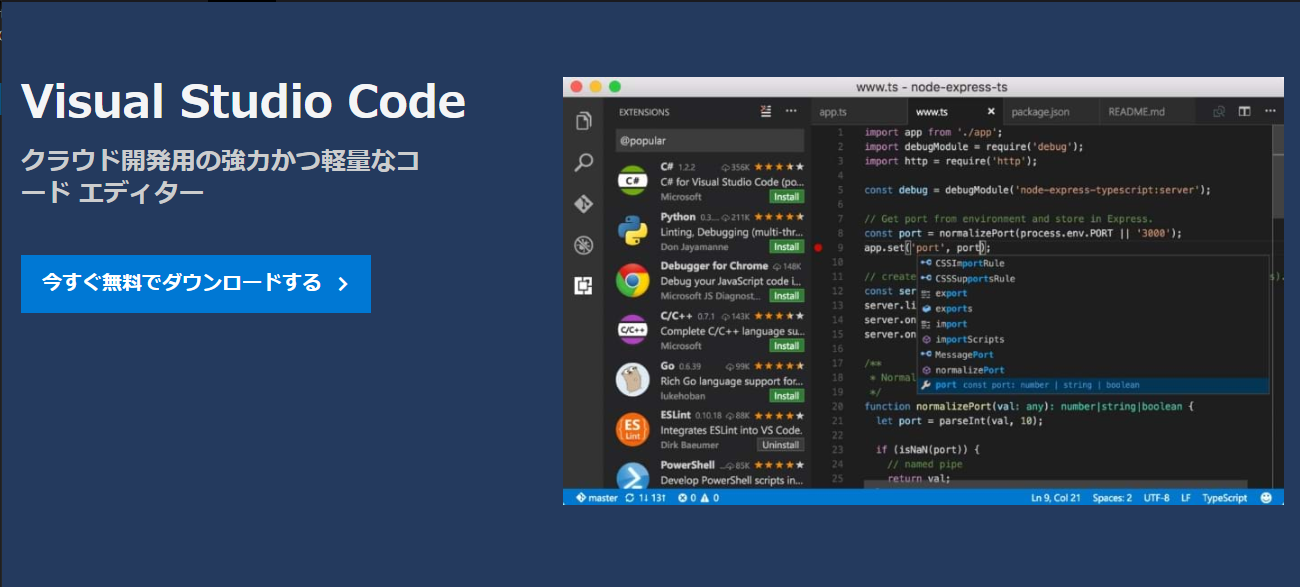
Task: Click the Go gopher extension logo
Action: (x=632, y=379)
